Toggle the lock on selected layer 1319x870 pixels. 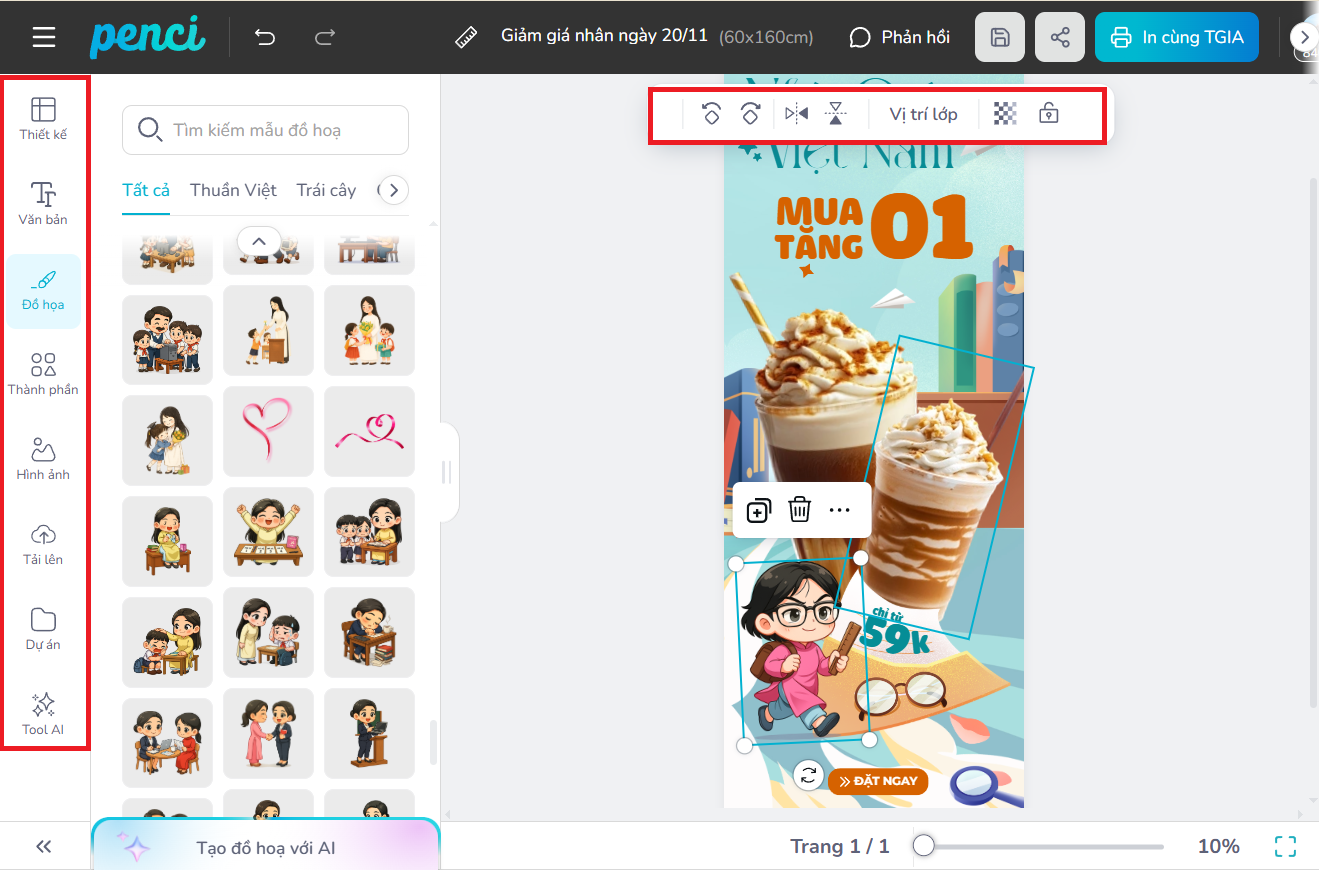(x=1048, y=114)
